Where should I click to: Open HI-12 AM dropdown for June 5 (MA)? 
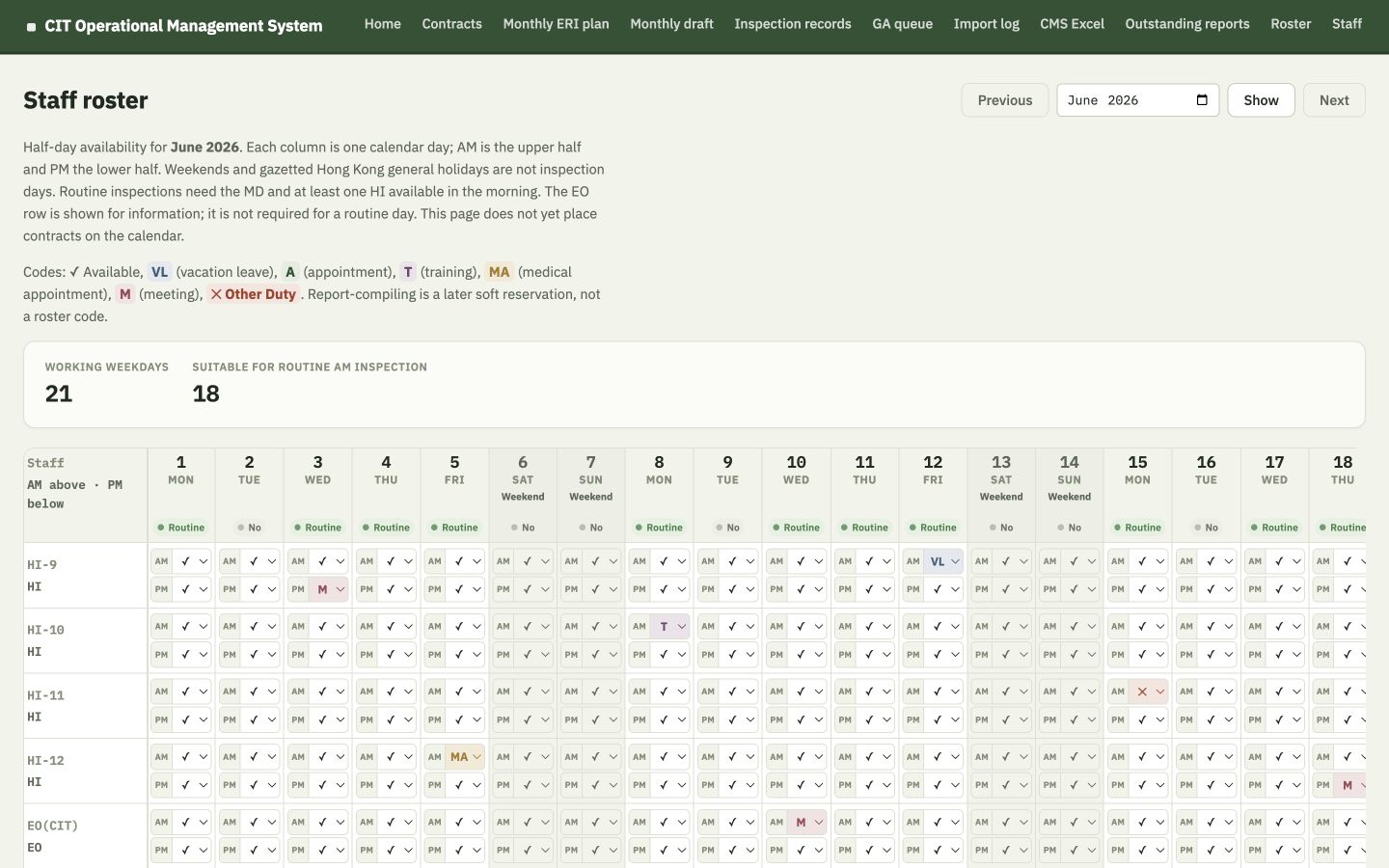465,757
